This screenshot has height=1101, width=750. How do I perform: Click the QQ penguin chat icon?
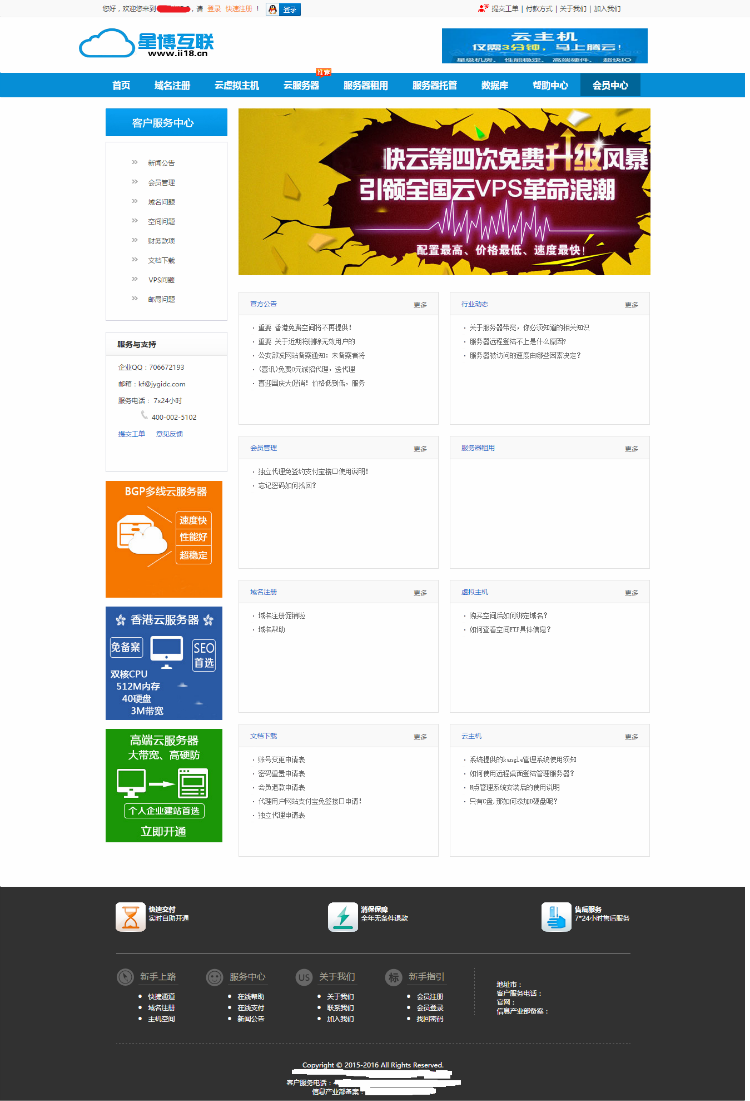pyautogui.click(x=272, y=9)
